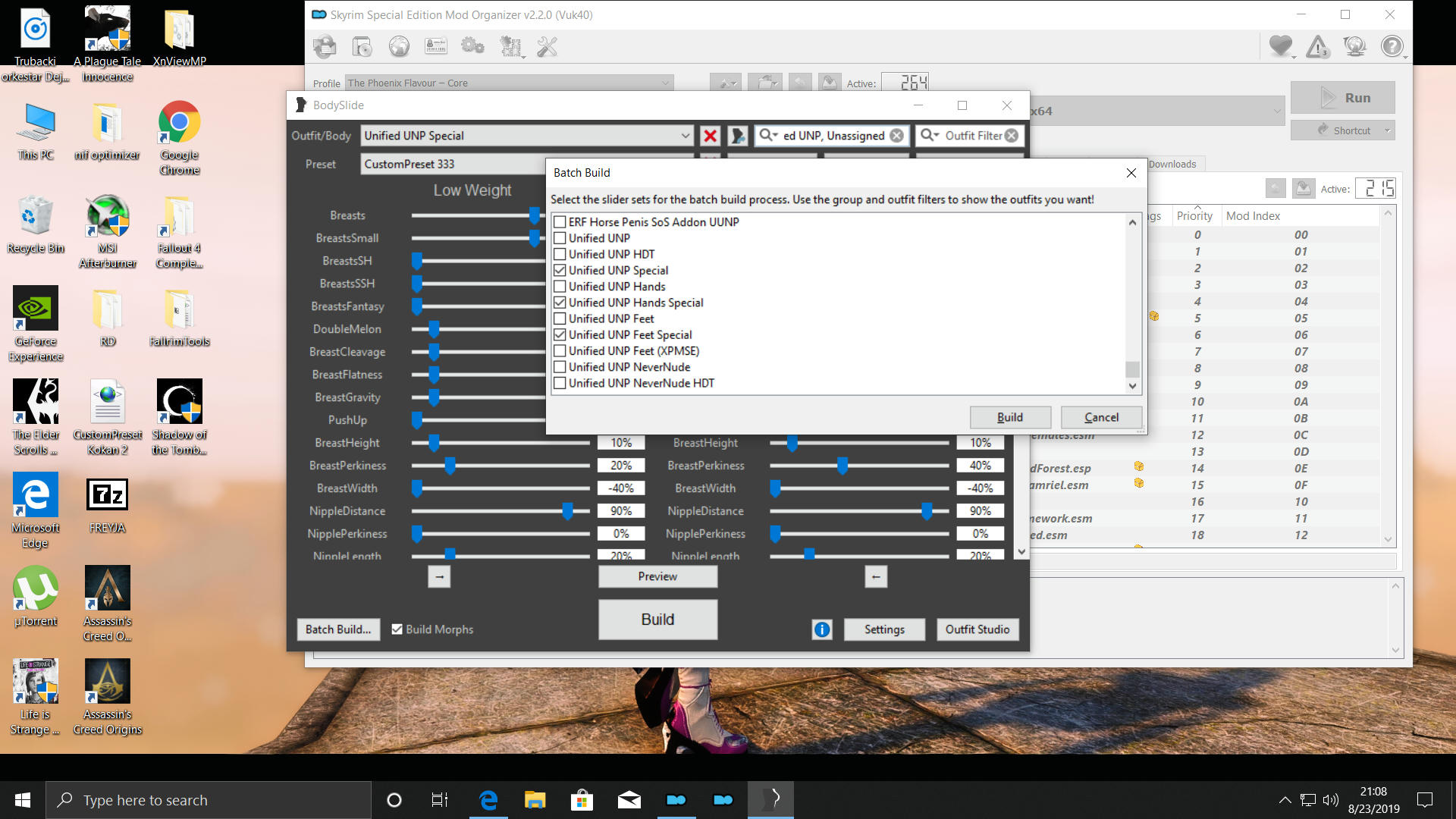
Task: Switch to the Downloads tab in Mod Organizer
Action: (x=1172, y=164)
